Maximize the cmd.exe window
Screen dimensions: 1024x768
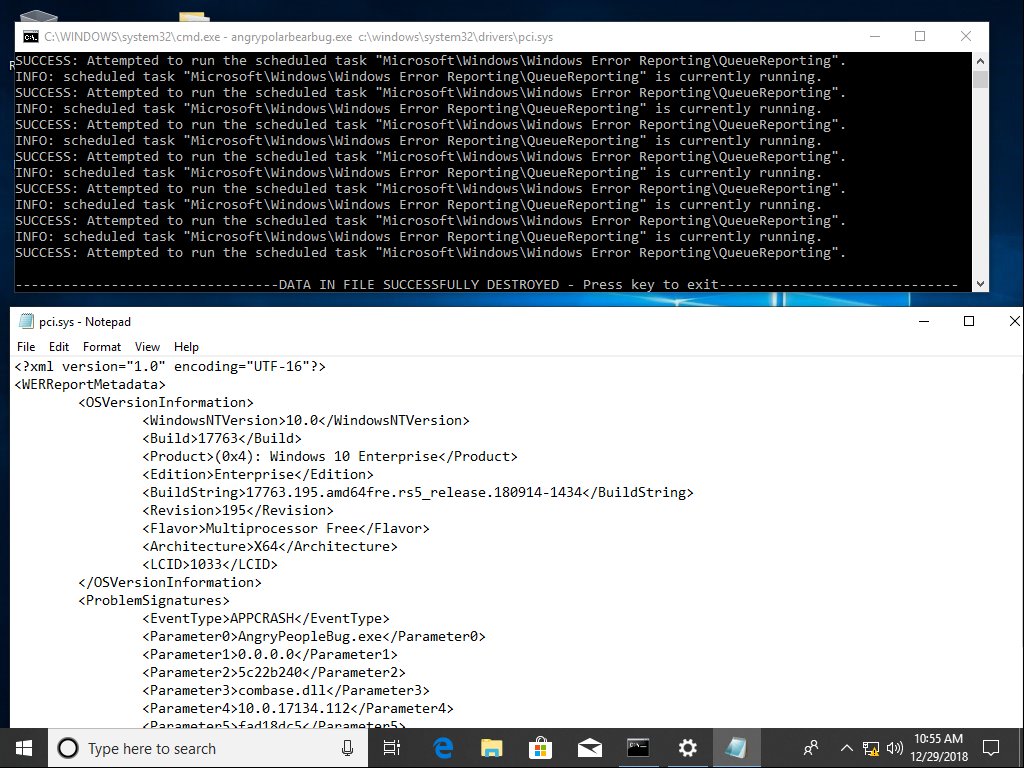coord(920,37)
